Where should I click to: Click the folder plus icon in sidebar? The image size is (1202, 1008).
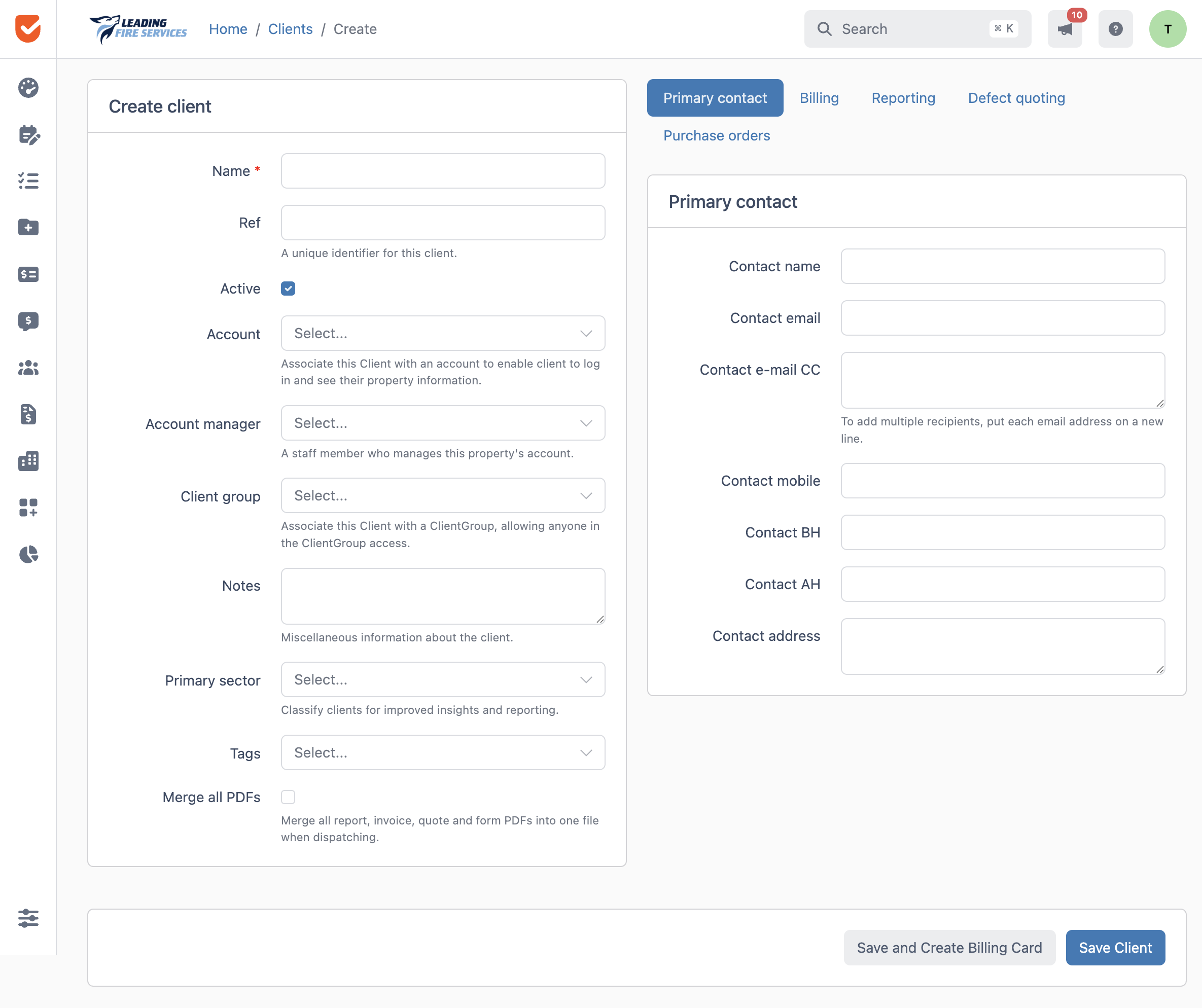click(28, 227)
